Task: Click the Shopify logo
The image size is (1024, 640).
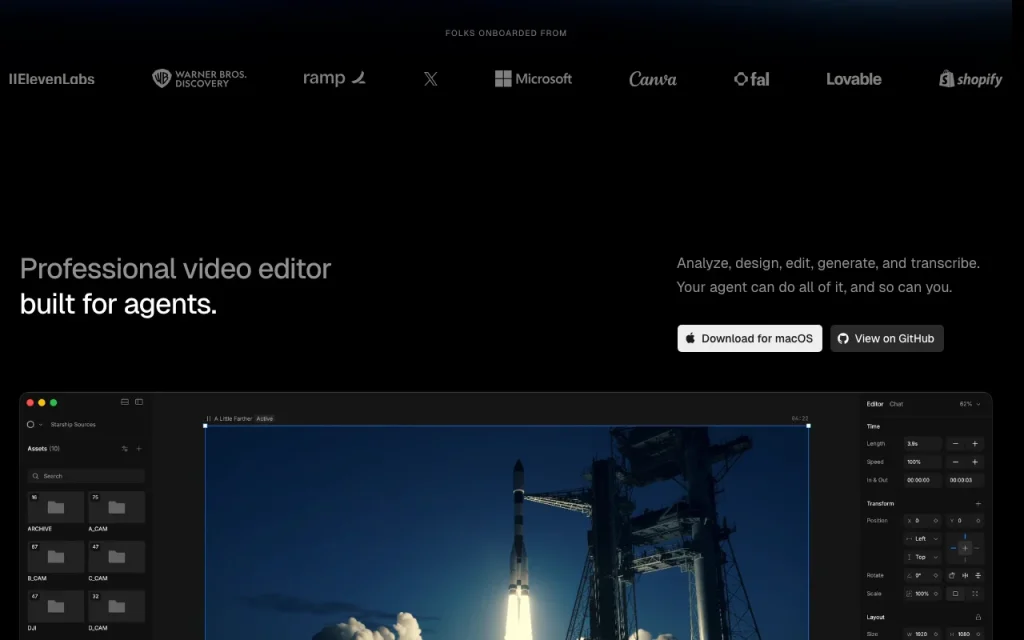Action: pyautogui.click(x=970, y=79)
